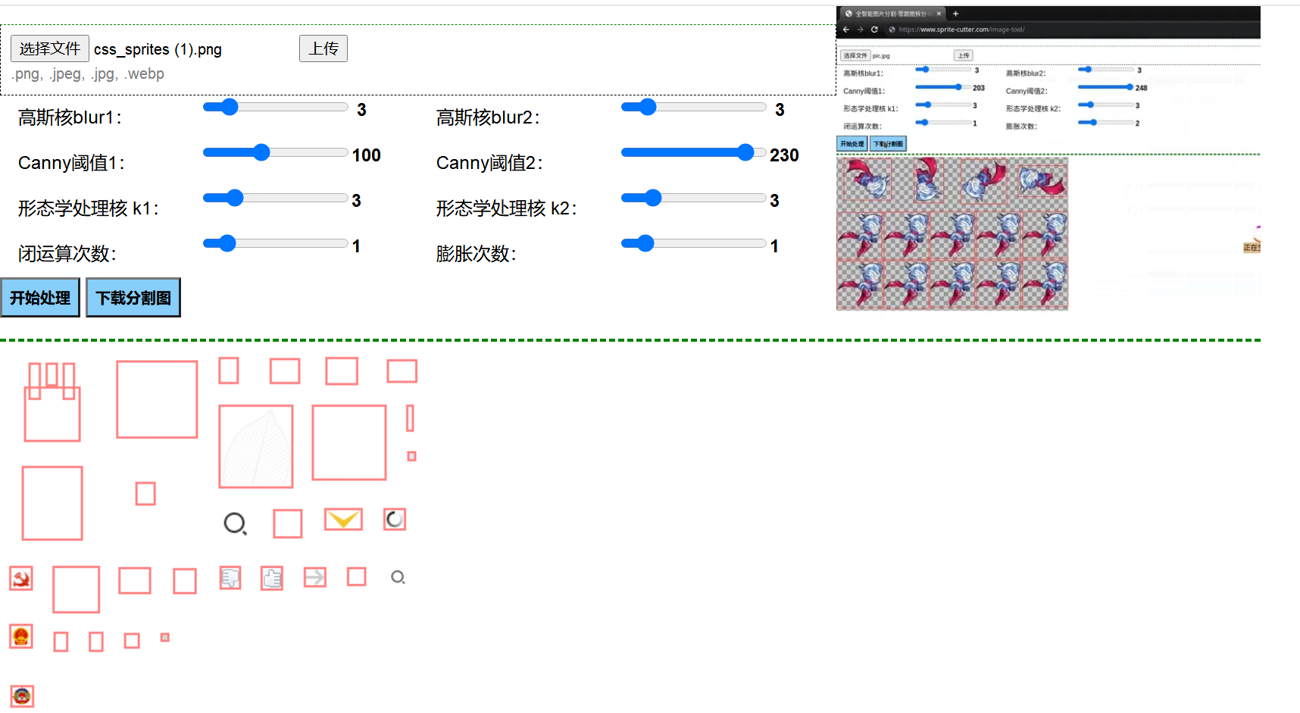
Task: Click the faint leaf sprite box
Action: [256, 446]
